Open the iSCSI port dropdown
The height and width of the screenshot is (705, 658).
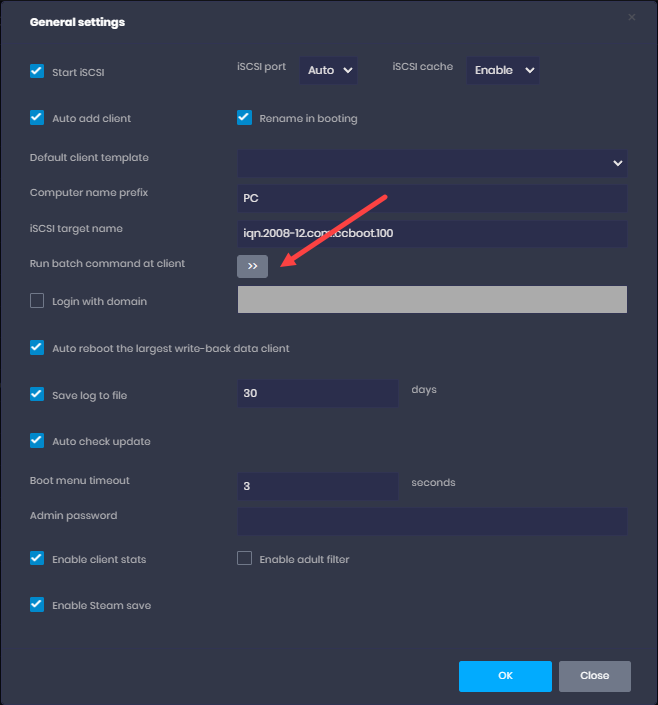pos(328,70)
